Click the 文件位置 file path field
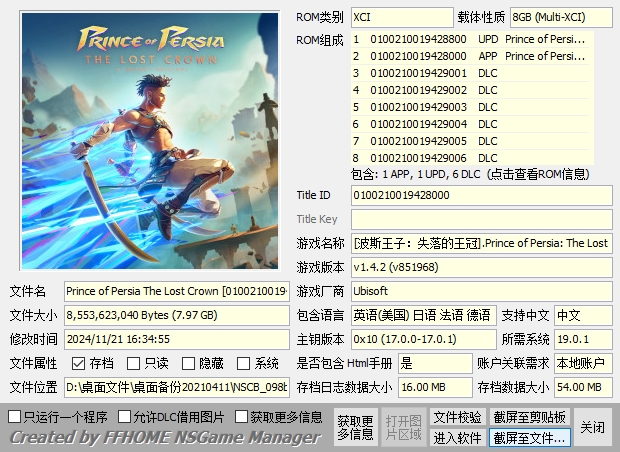Viewport: 620px width, 452px height. [176, 387]
